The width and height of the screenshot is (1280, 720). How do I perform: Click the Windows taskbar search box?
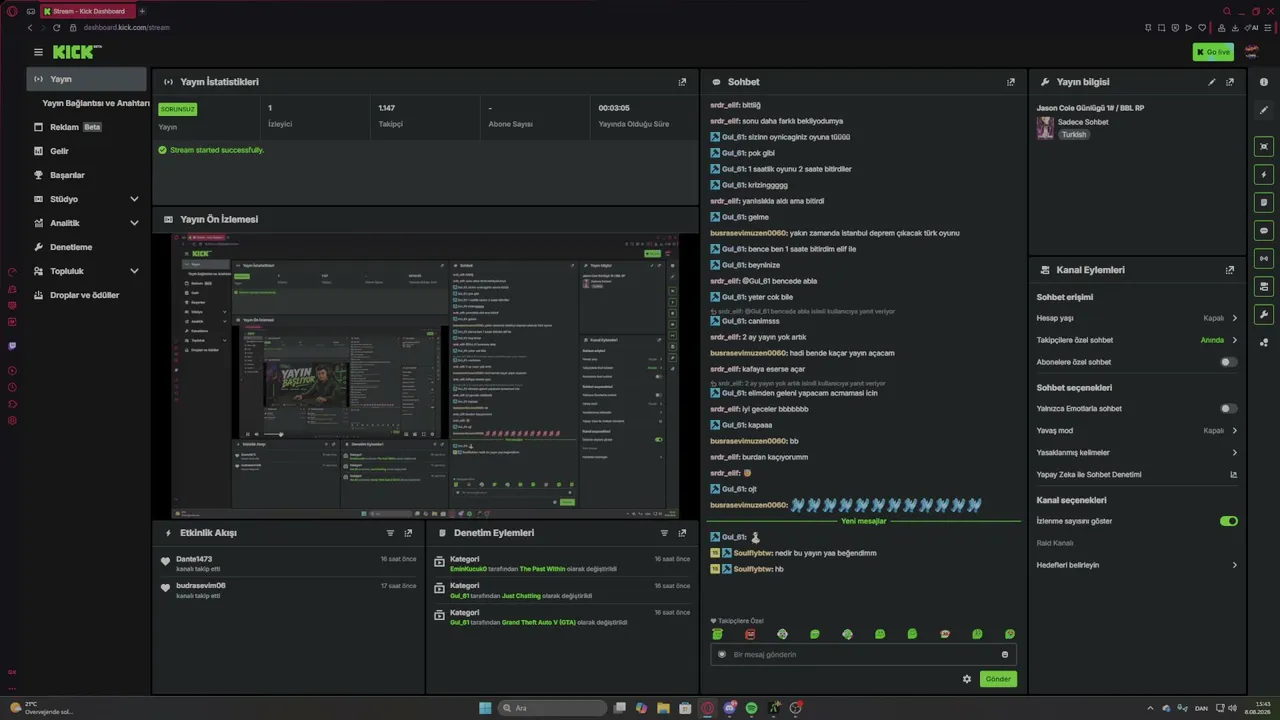pyautogui.click(x=552, y=708)
